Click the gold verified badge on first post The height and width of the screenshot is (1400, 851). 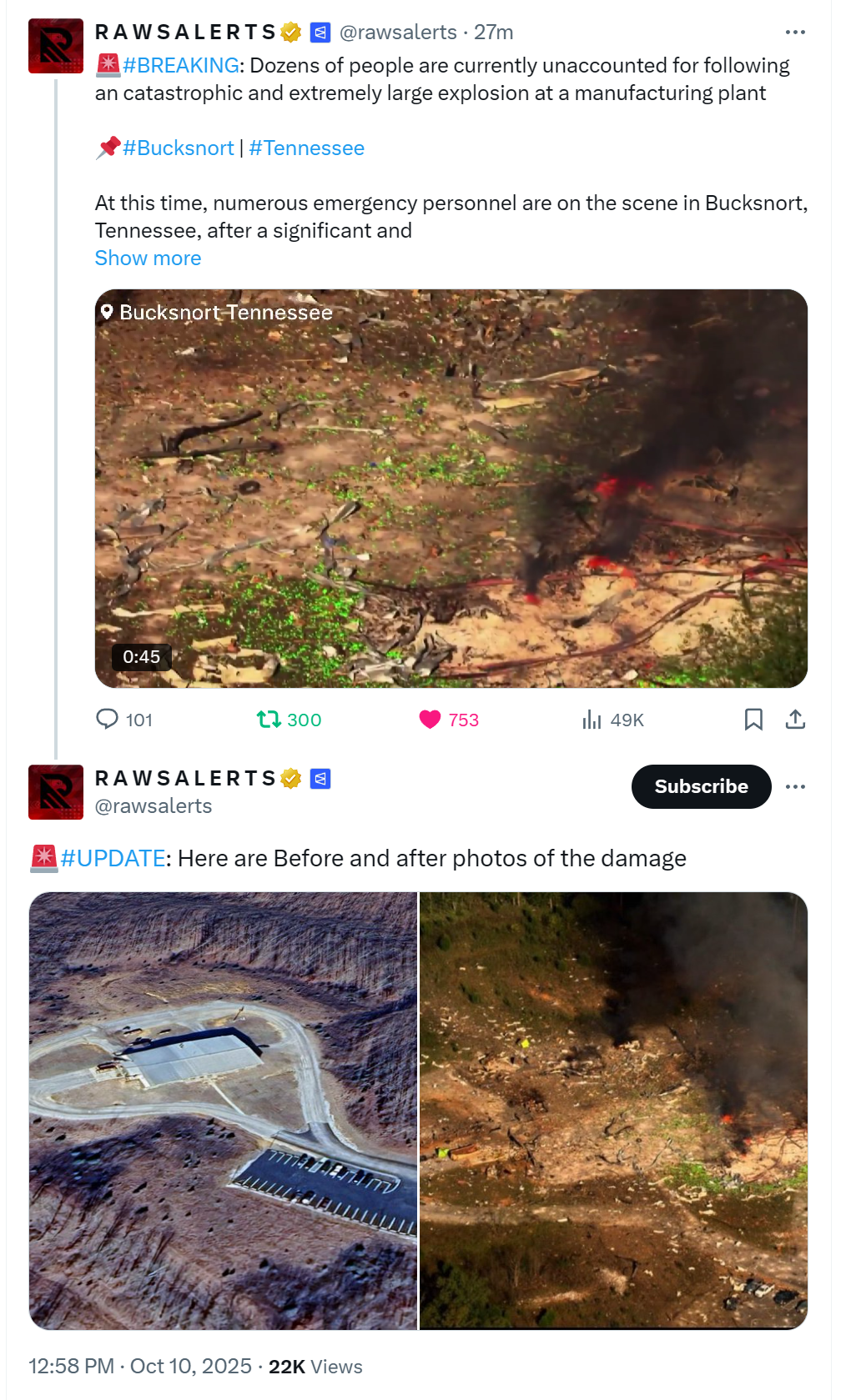click(x=291, y=33)
